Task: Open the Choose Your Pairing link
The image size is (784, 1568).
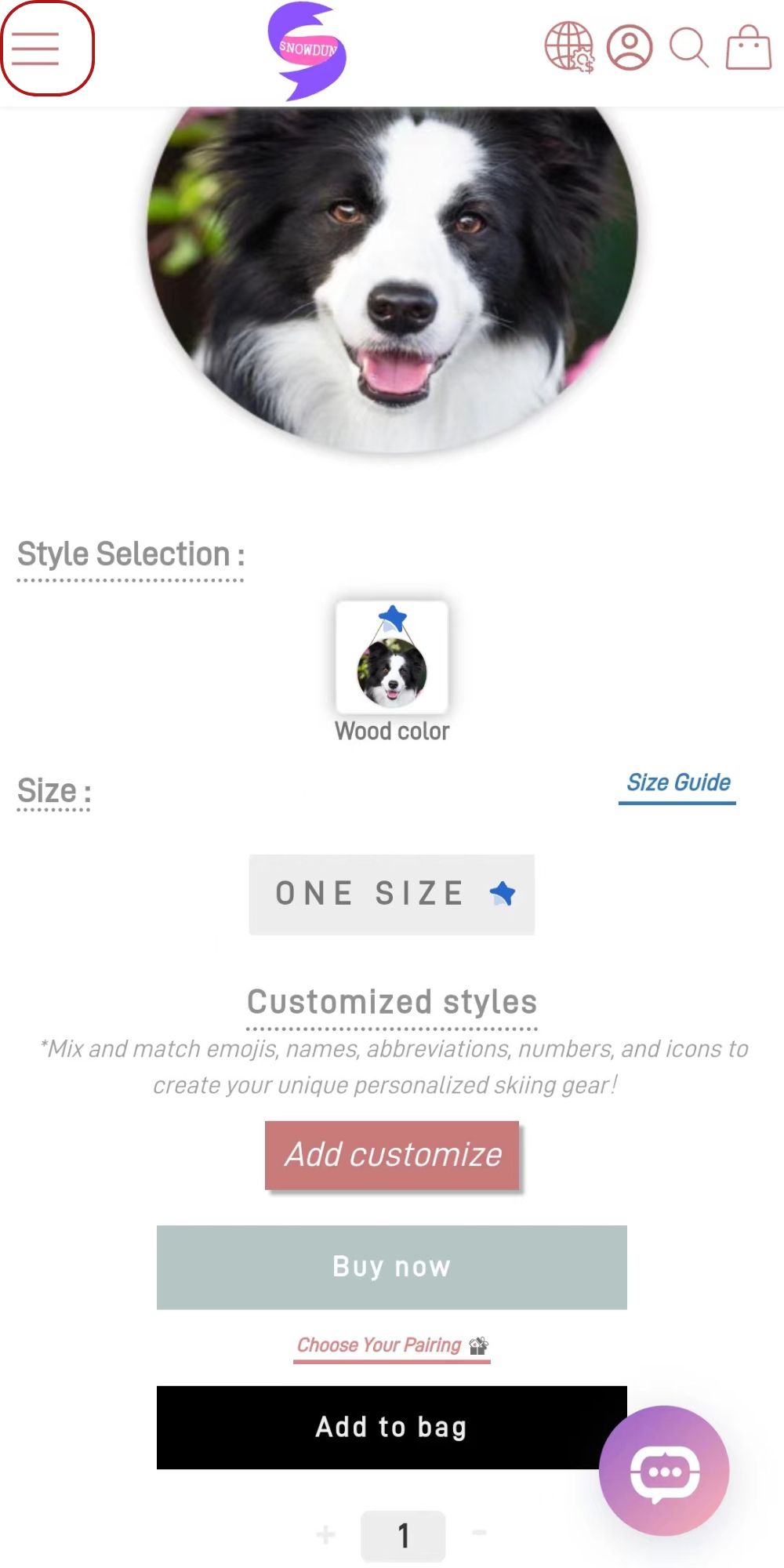Action: [379, 1345]
